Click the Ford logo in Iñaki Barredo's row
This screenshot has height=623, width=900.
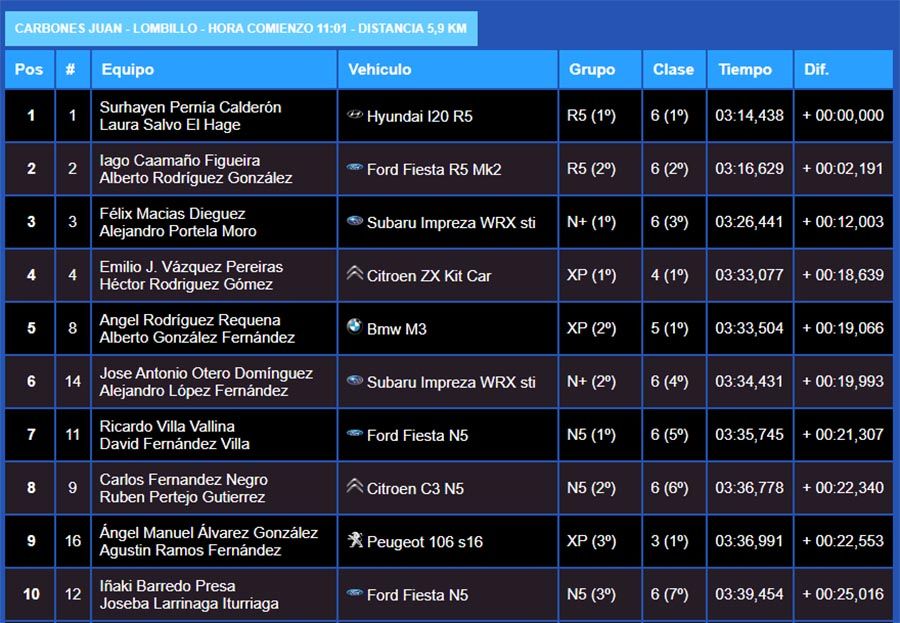point(354,593)
